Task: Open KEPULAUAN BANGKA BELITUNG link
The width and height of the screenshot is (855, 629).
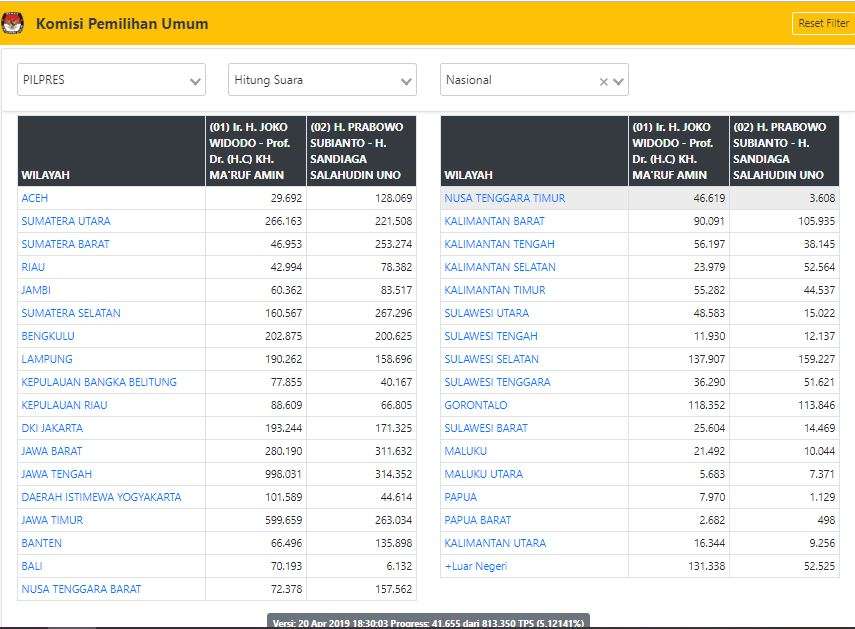Action: pyautogui.click(x=99, y=382)
